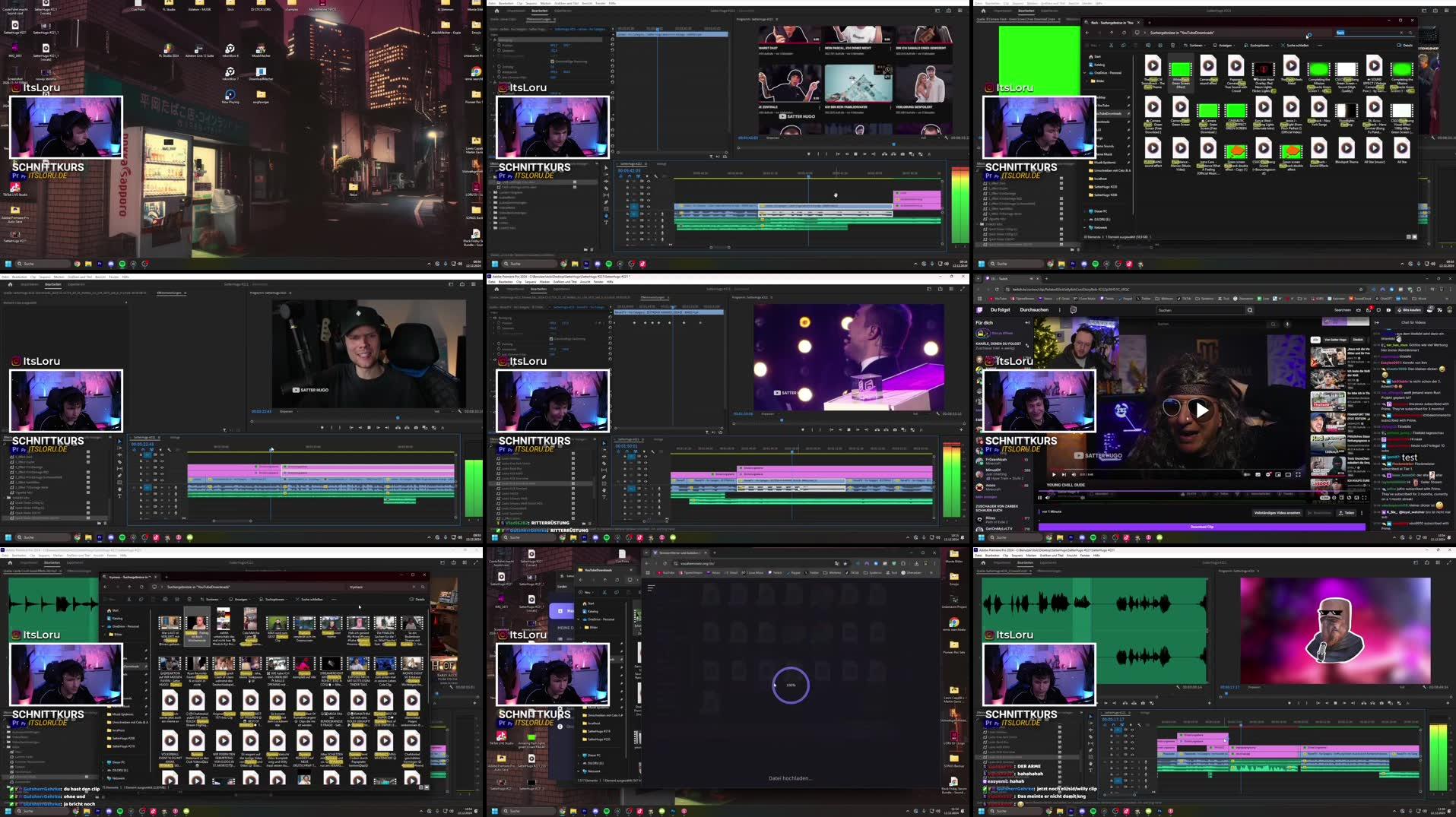Play the Satter Hugo video with the big play button
This screenshot has height=817, width=1456.
(1202, 410)
